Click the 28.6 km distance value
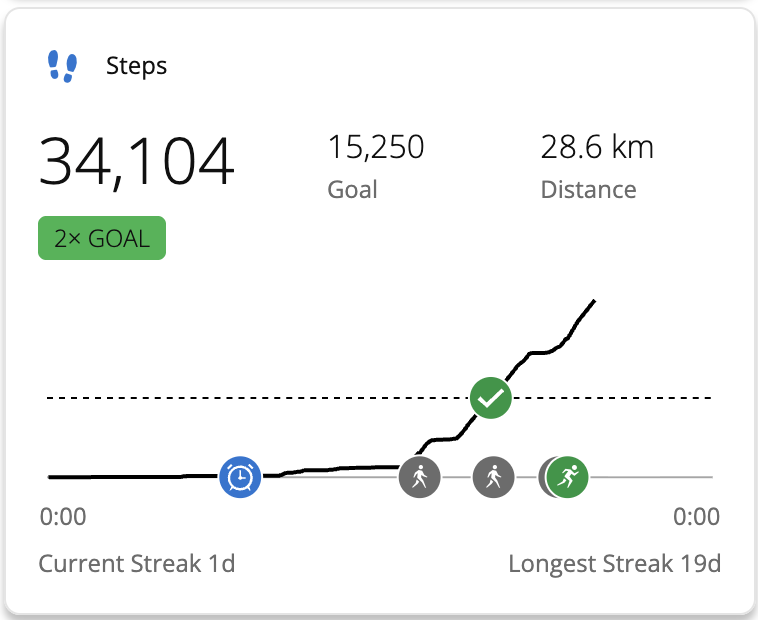The image size is (758, 620). (597, 148)
